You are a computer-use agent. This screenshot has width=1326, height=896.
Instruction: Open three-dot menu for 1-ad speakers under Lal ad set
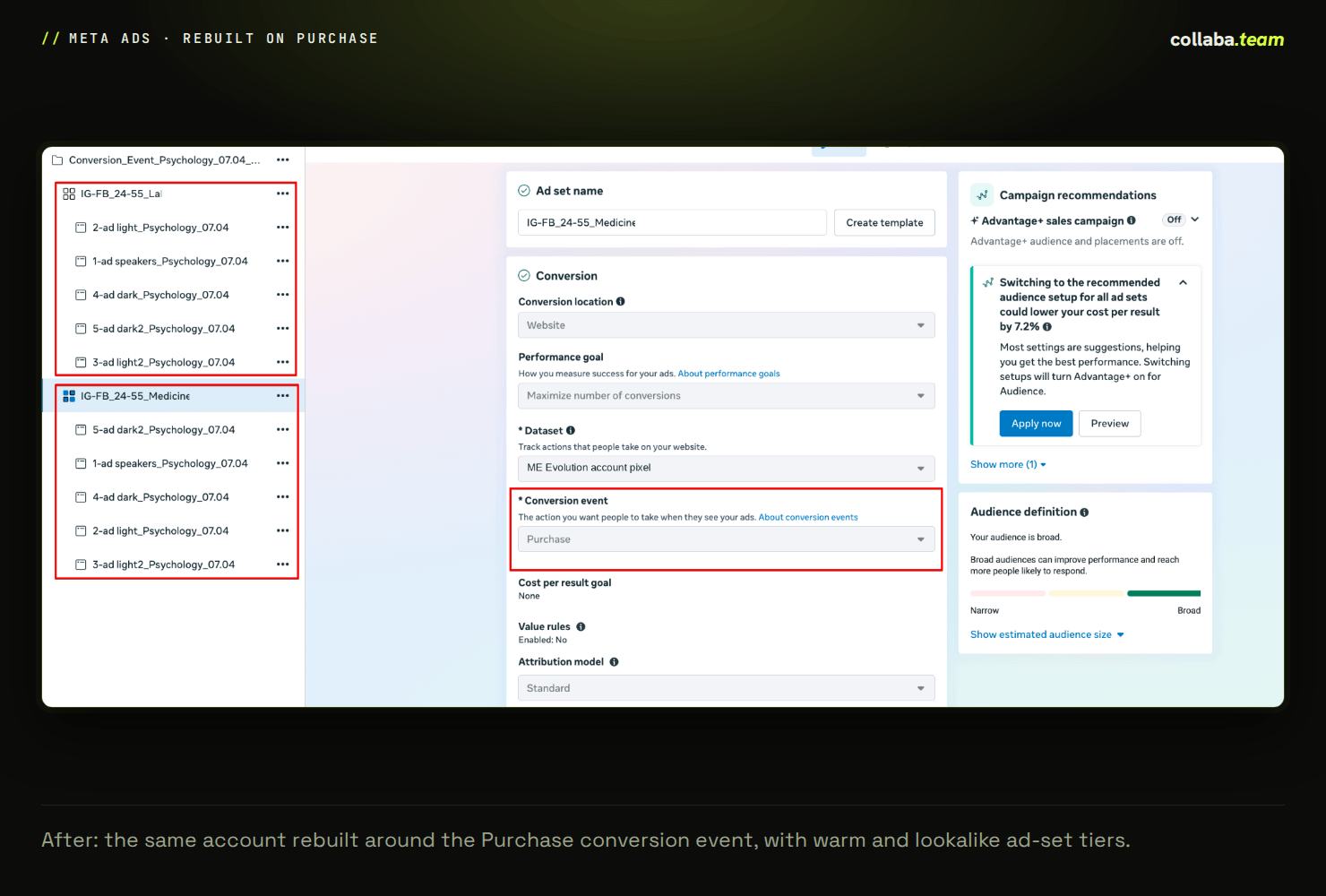(283, 262)
